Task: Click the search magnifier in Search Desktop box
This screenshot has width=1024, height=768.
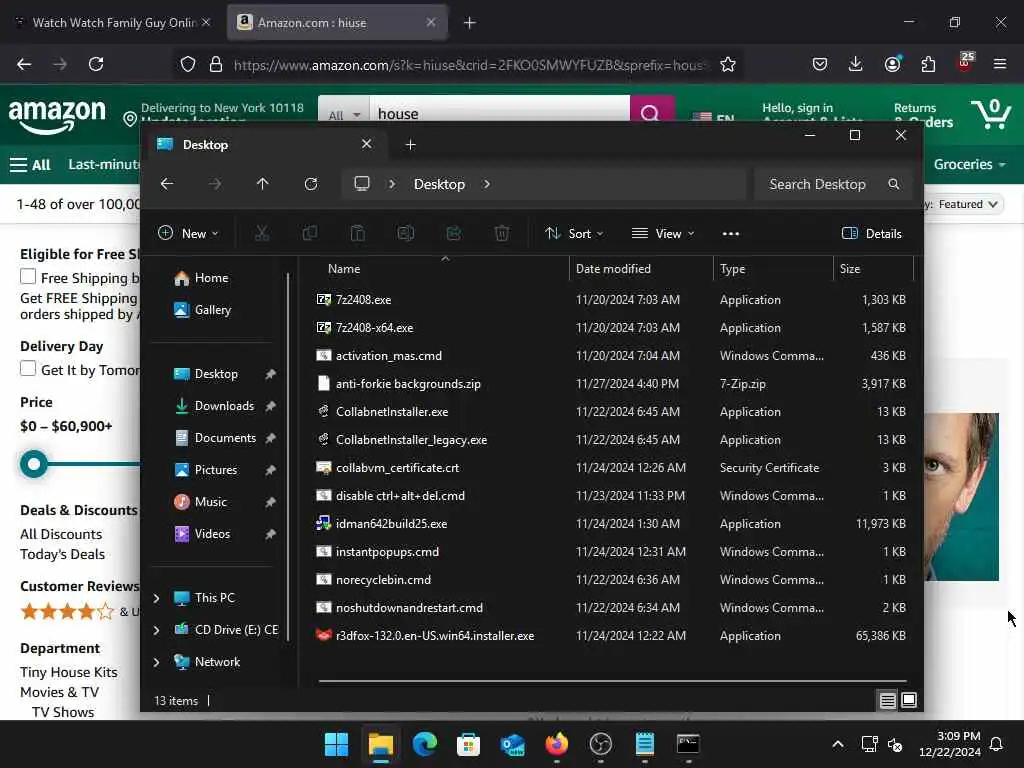Action: [893, 184]
